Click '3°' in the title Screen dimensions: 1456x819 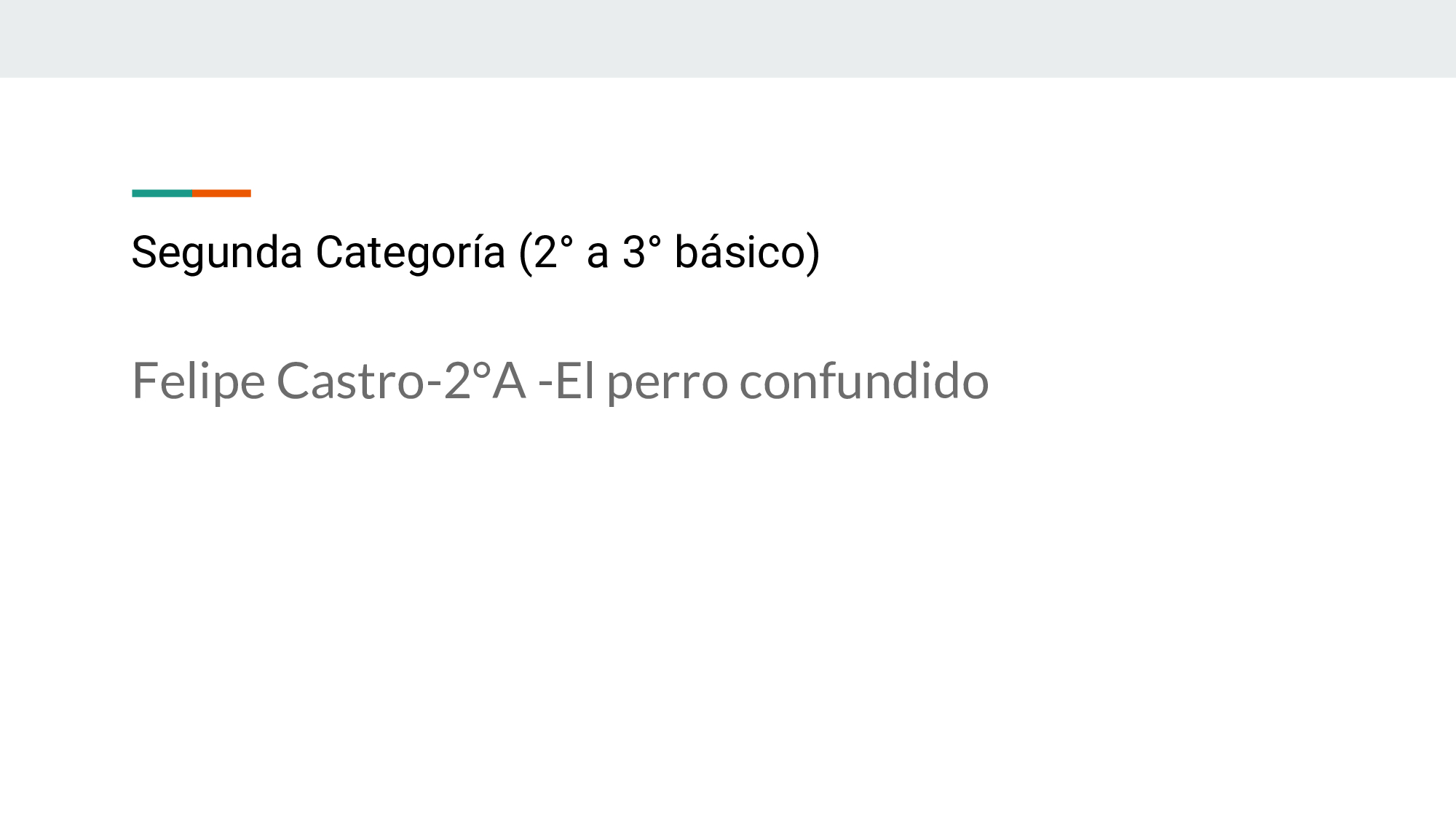tap(641, 253)
